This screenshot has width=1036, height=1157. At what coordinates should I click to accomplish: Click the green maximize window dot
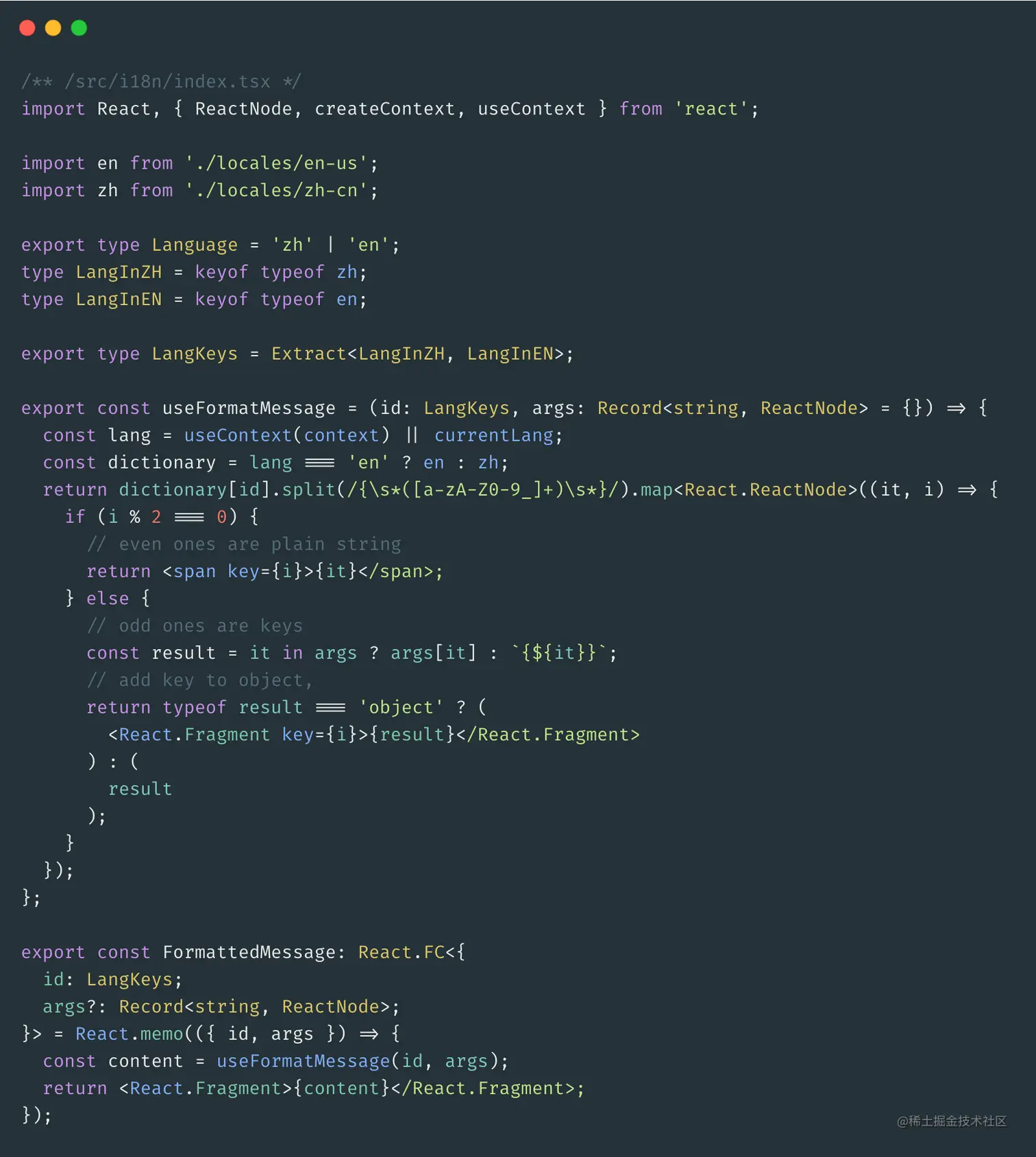(x=79, y=28)
